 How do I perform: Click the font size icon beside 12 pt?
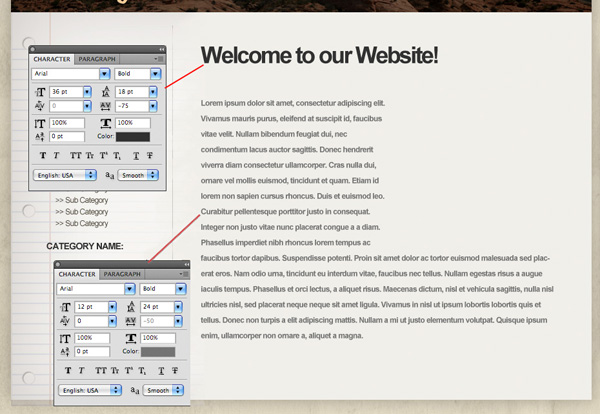pos(65,307)
